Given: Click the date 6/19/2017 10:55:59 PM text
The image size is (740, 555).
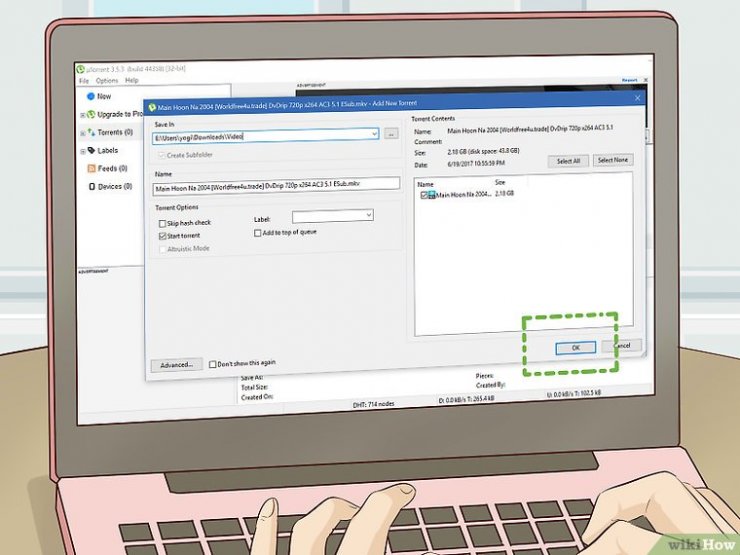Looking at the screenshot, I should pyautogui.click(x=475, y=163).
